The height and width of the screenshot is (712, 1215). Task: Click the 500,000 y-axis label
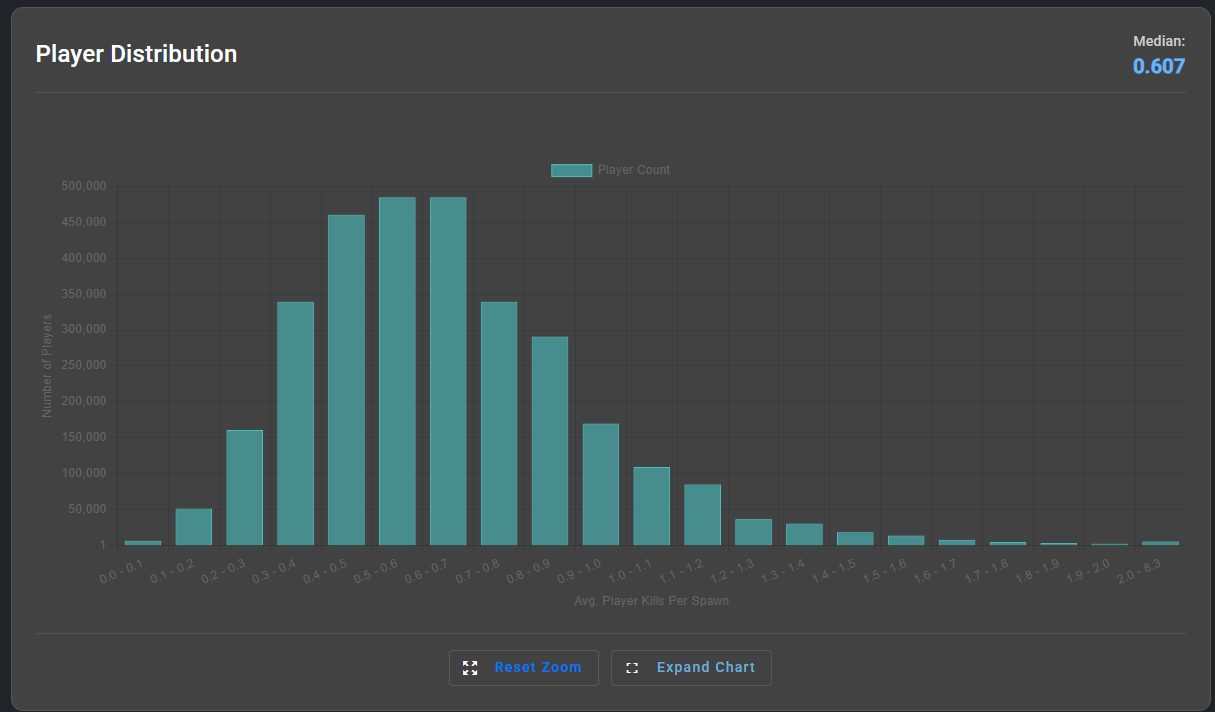[83, 186]
